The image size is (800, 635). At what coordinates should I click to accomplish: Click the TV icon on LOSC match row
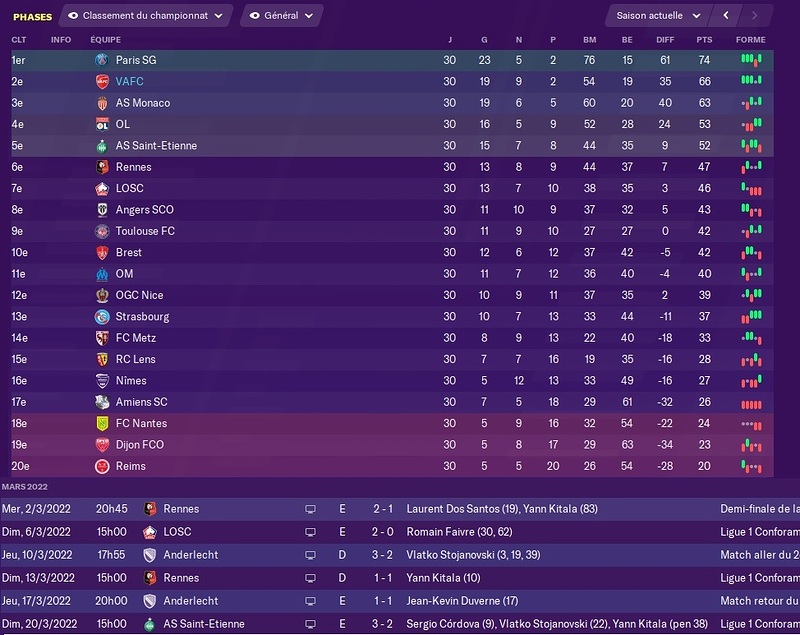tap(310, 532)
